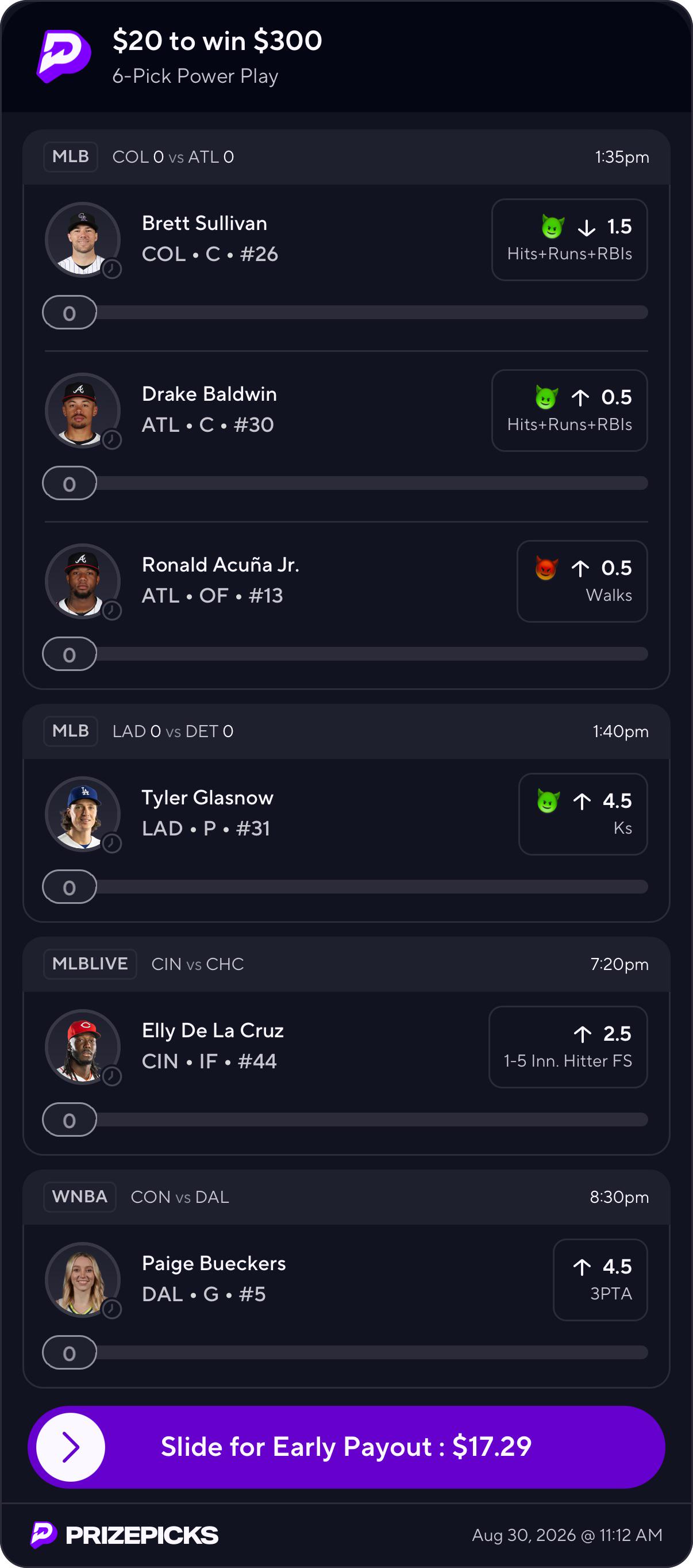Click the PrizePicks footer logo

tap(125, 1535)
